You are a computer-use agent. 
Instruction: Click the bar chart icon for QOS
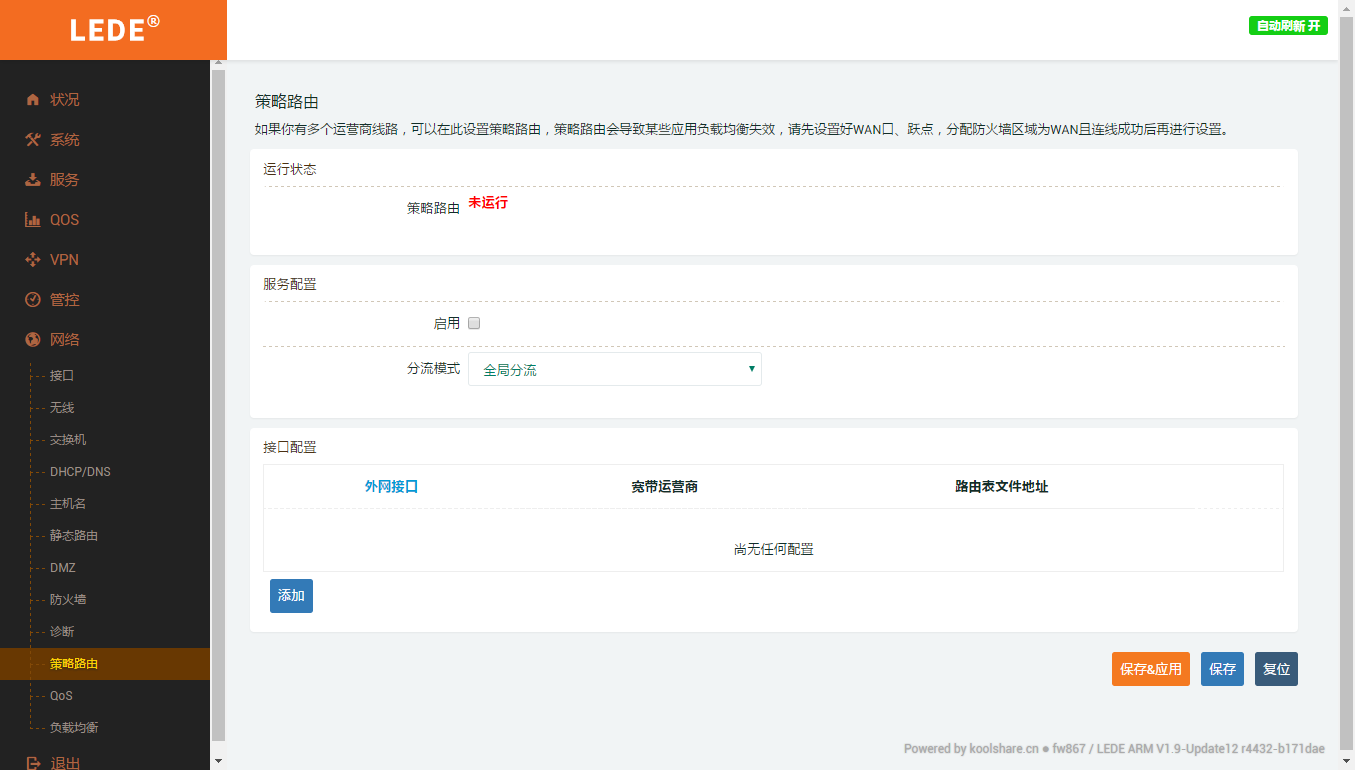point(33,220)
